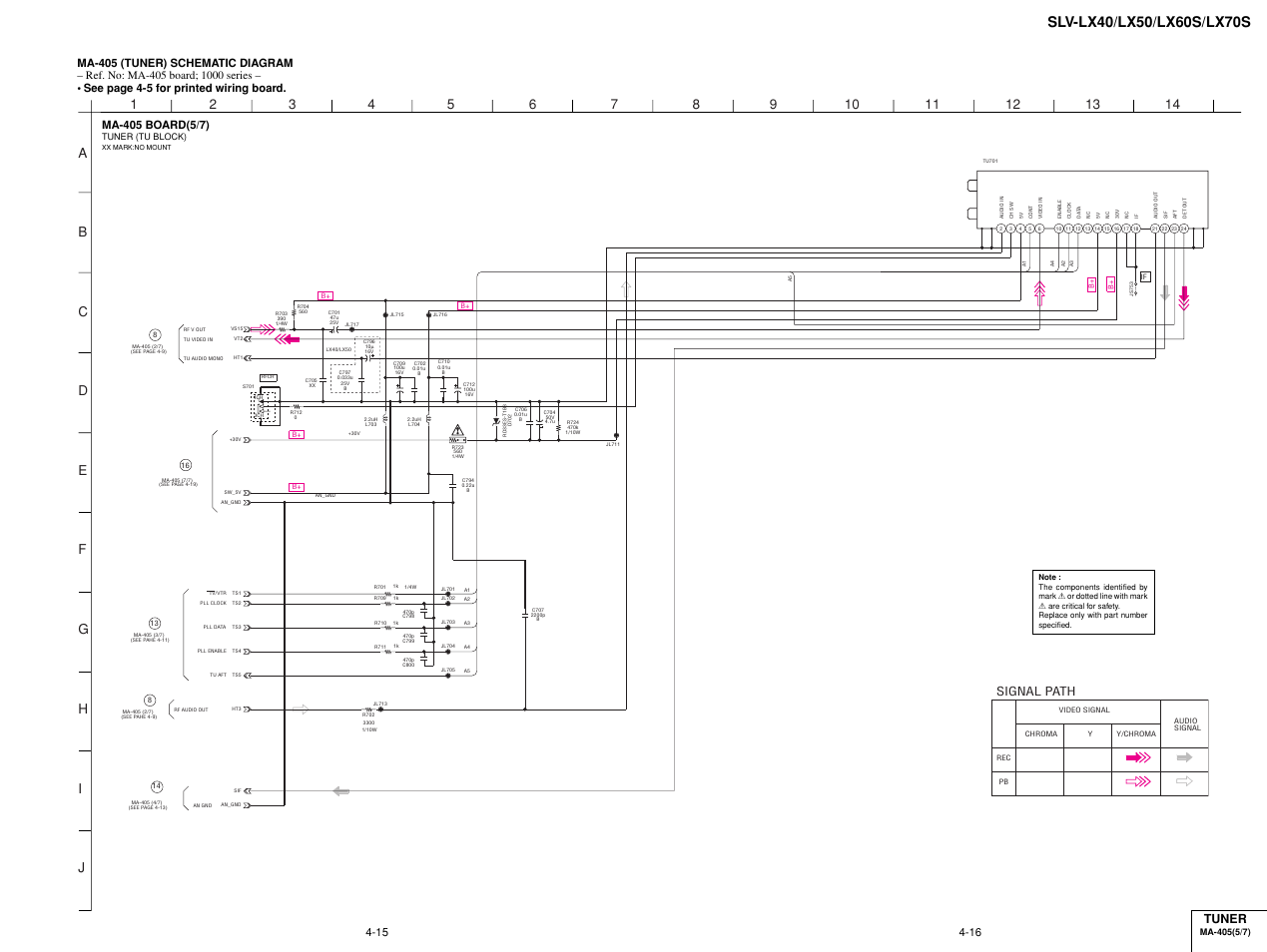Click the 'AUDIO SIGNAL' legend header
The height and width of the screenshot is (952, 1267).
pos(1186,723)
